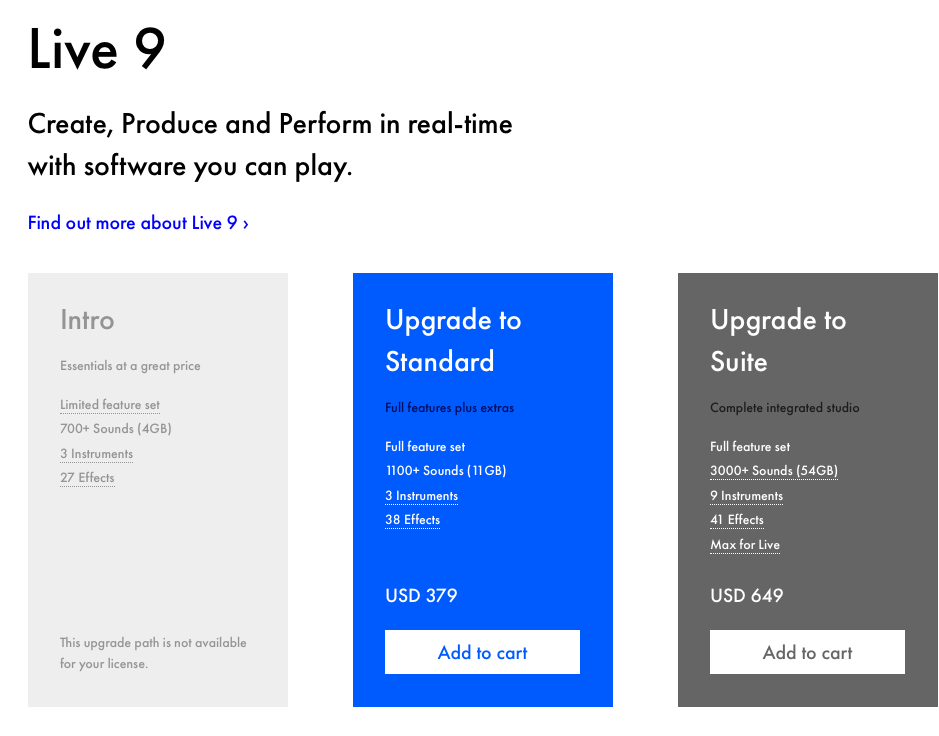The image size is (939, 736).
Task: Click the 'Upgrade to Standard' heading
Action: tap(453, 340)
